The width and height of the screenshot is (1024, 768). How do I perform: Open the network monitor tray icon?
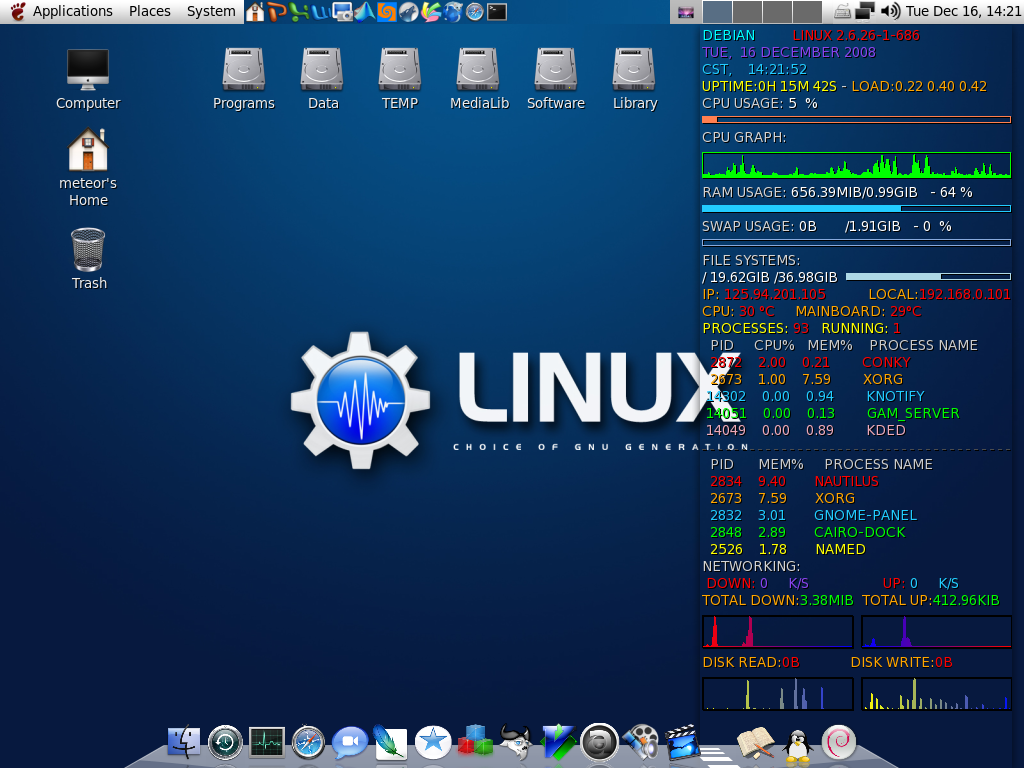(x=865, y=12)
